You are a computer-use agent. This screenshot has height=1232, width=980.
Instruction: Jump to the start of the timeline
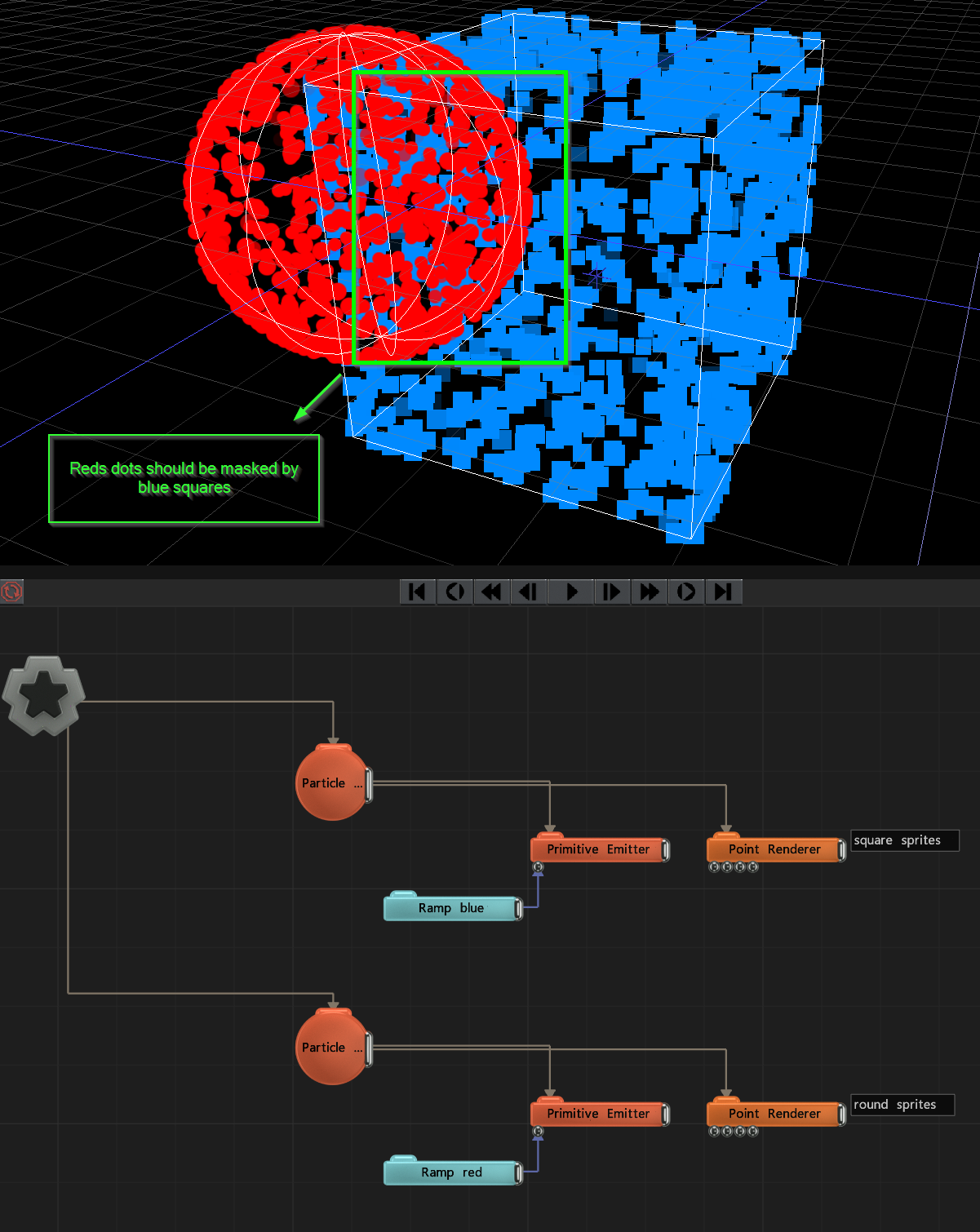[417, 592]
